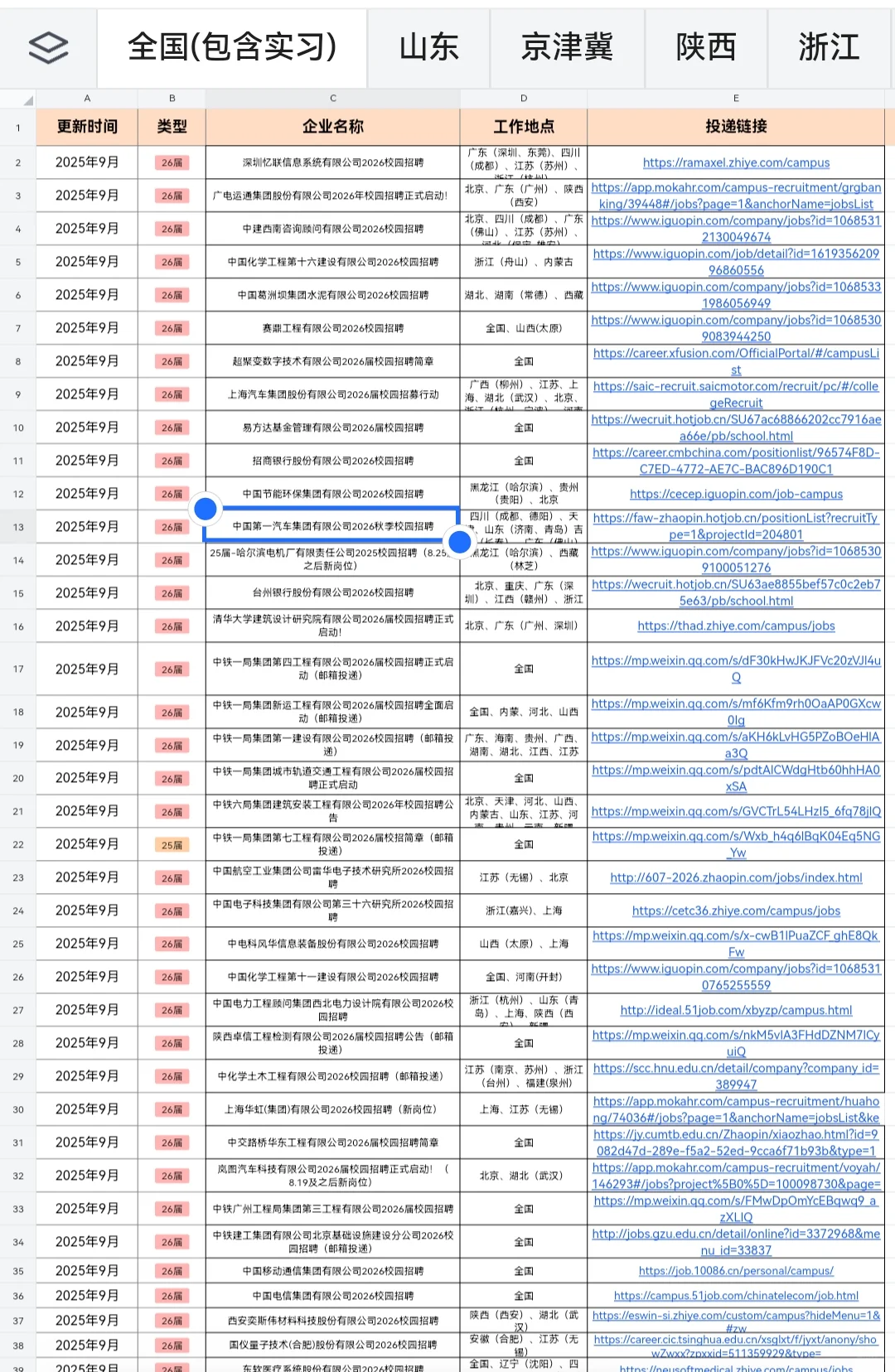Click the 企业名称 header cell
Screen dimensions: 895x1372
pos(333,127)
